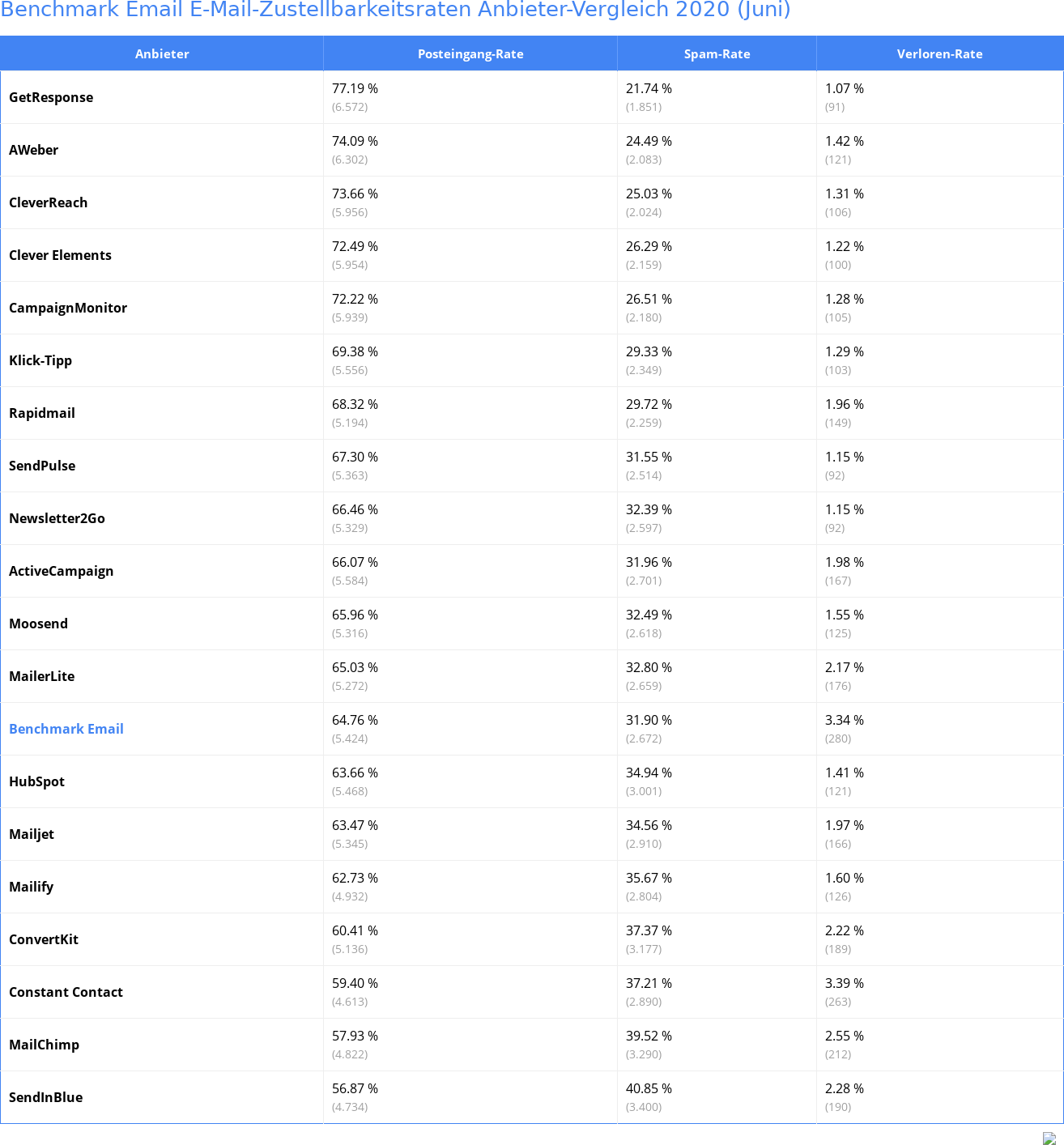Open the Benchmark Email Zustellbarkeitsraten title link

point(395,10)
